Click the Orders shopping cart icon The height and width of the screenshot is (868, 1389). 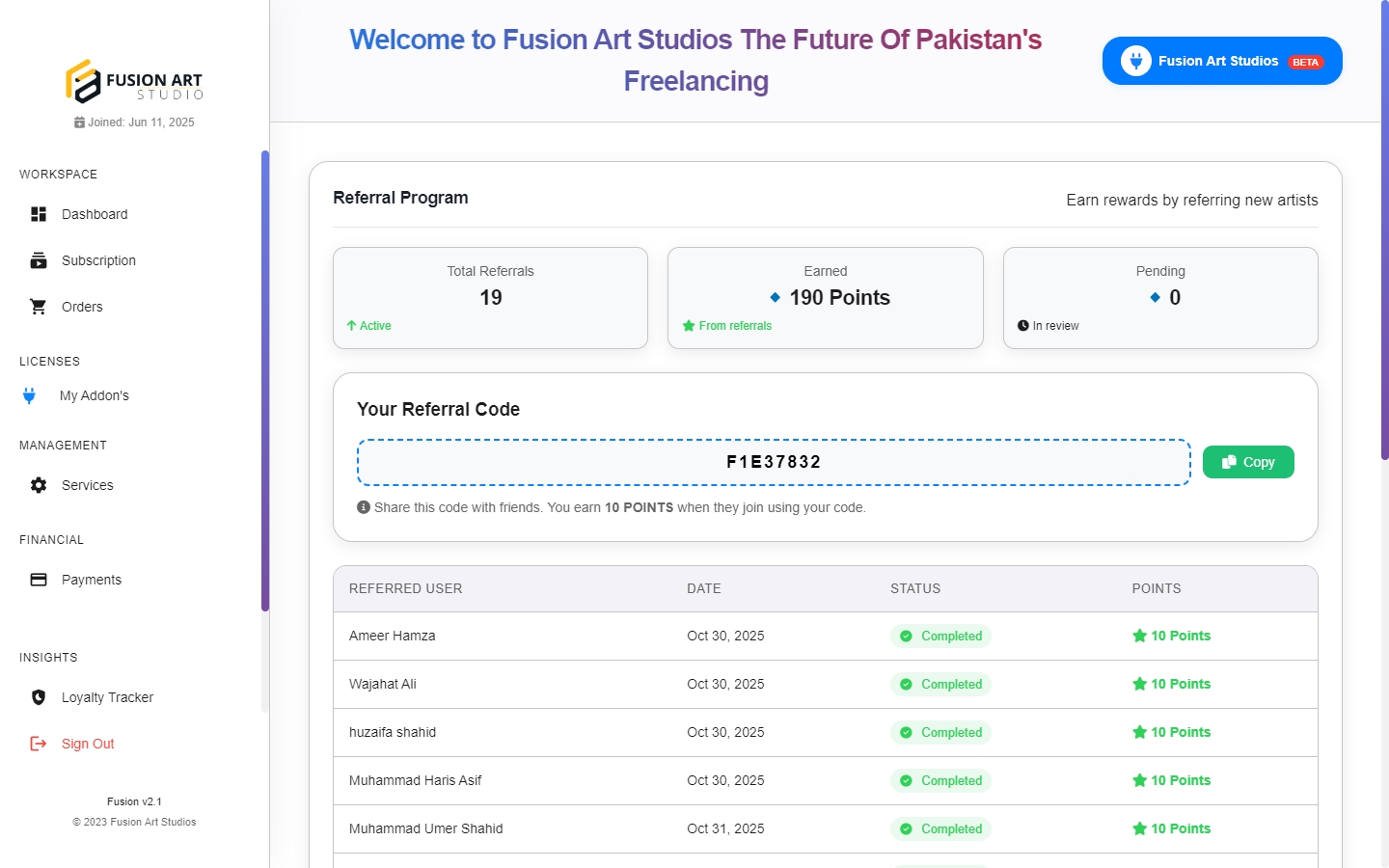click(39, 307)
